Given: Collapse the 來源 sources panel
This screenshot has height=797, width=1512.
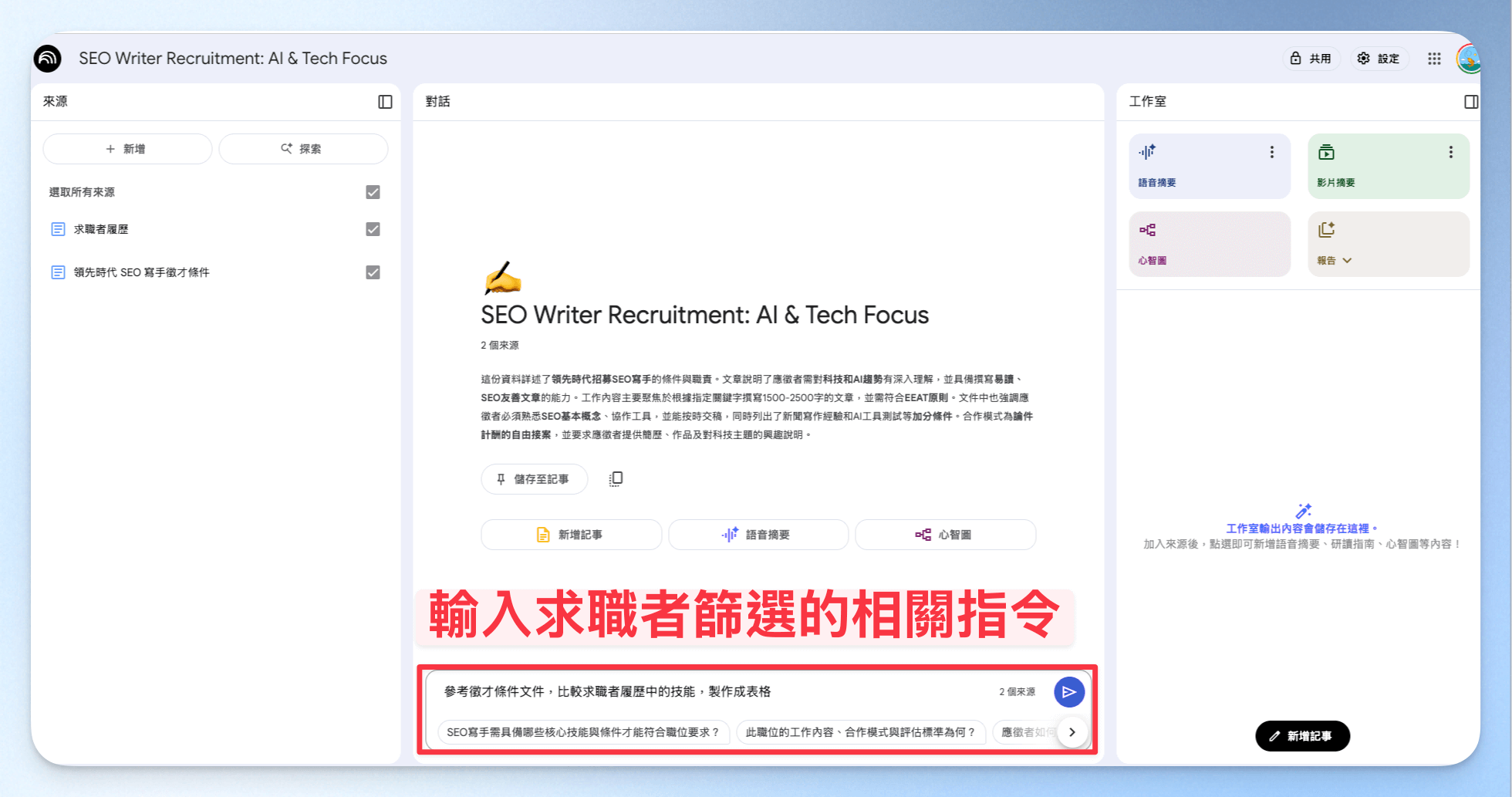Looking at the screenshot, I should tap(385, 102).
